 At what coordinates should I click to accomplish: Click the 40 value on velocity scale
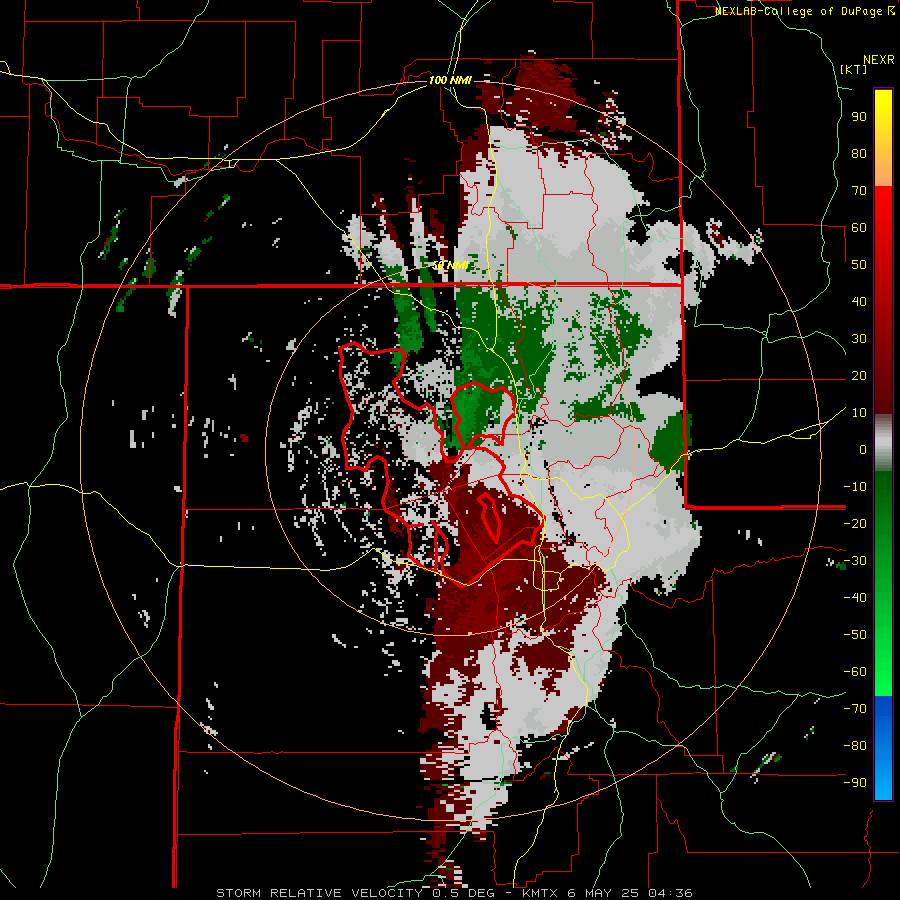click(x=859, y=301)
